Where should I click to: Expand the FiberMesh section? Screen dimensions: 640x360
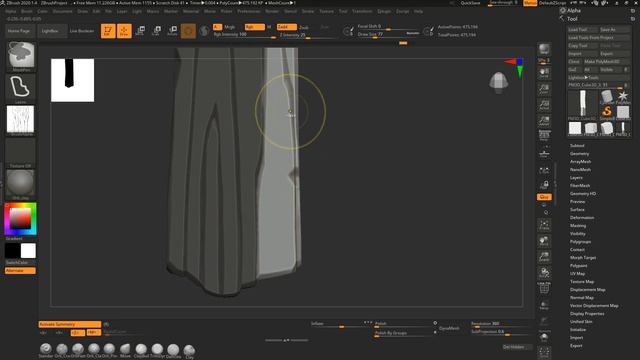(580, 186)
